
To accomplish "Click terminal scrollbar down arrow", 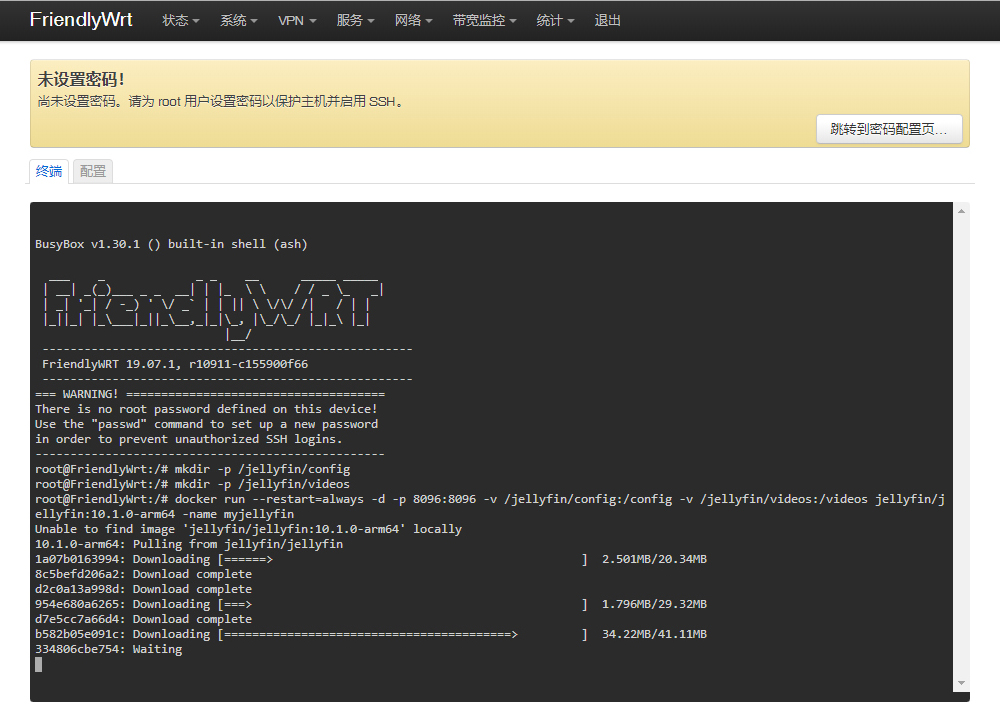I will [961, 683].
